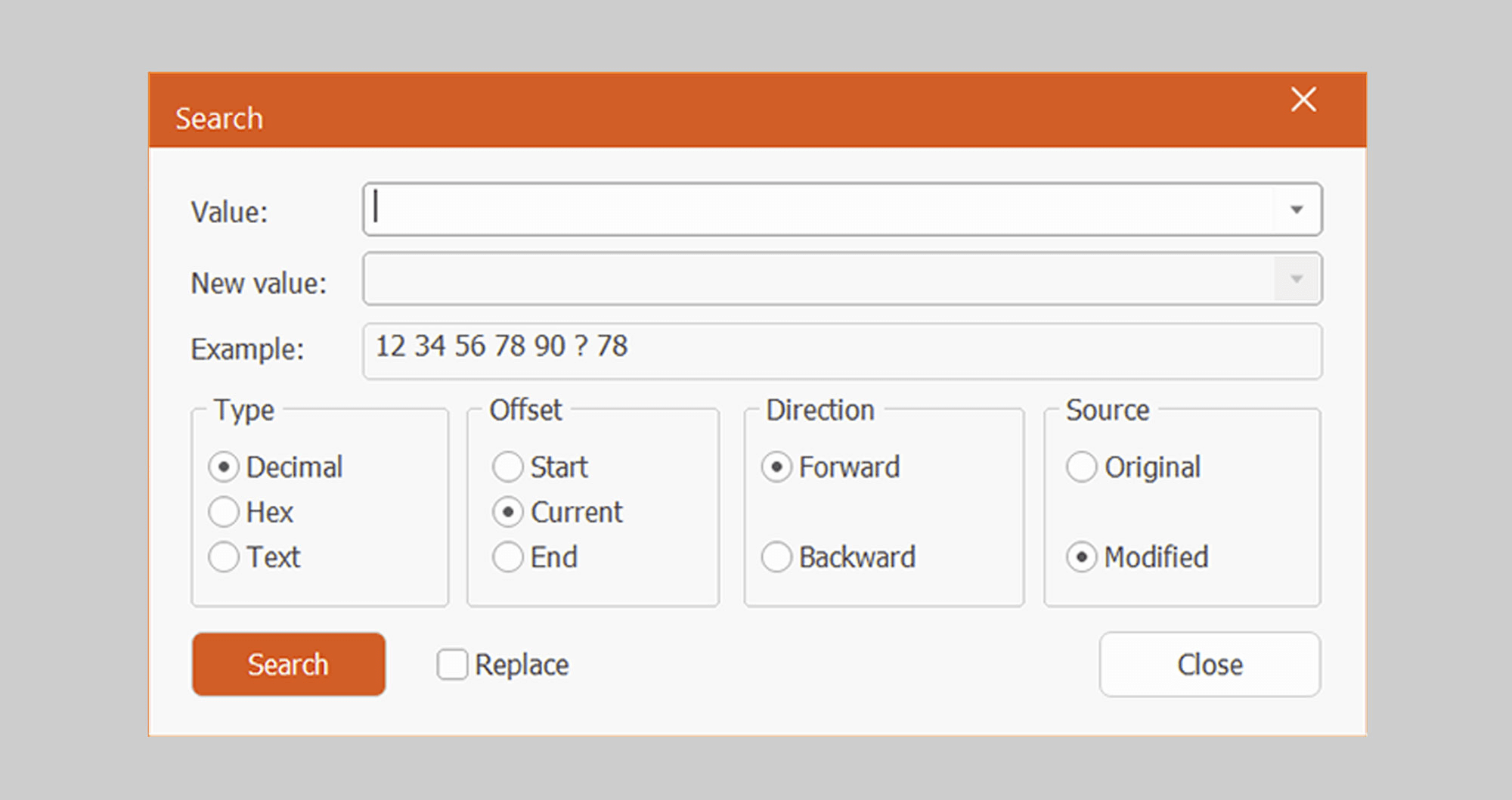Pick the End offset radio button
This screenshot has height=800, width=1512.
(508, 557)
